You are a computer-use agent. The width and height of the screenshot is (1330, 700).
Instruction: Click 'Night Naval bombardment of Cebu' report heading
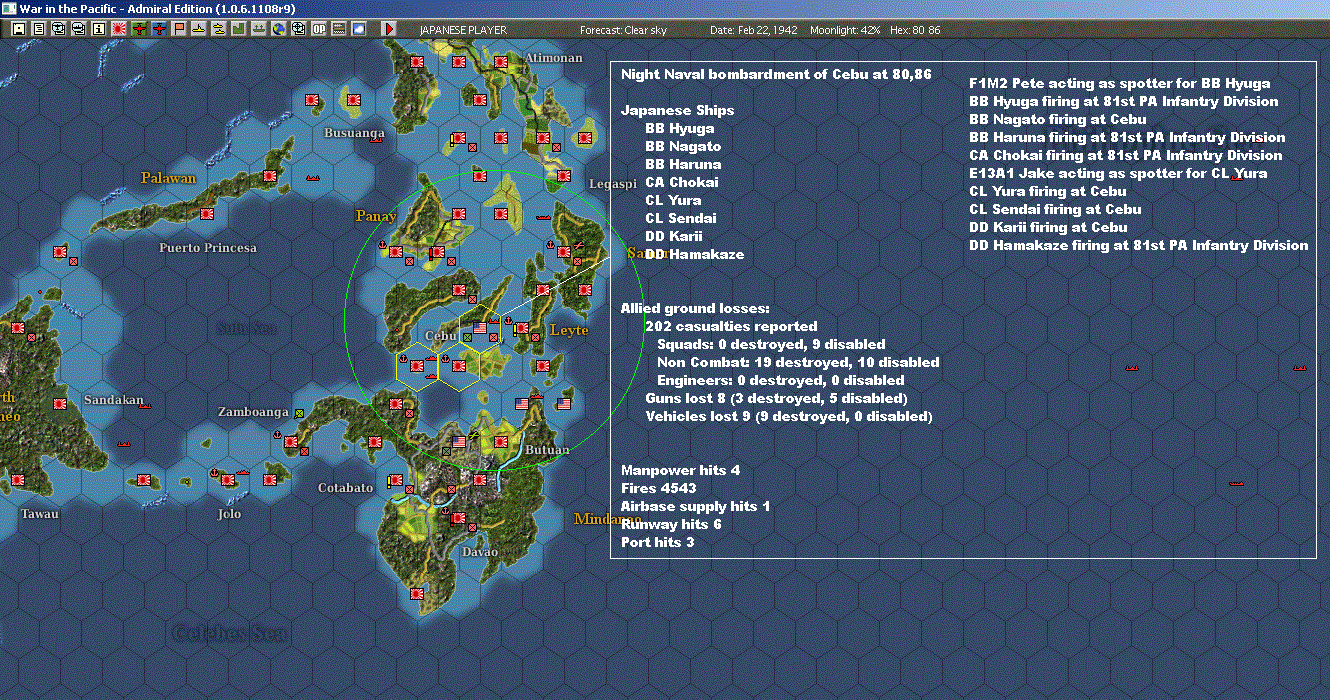pyautogui.click(x=776, y=74)
